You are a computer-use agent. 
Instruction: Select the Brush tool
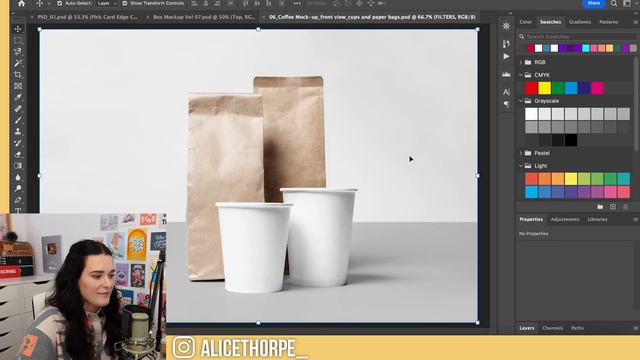(18, 120)
